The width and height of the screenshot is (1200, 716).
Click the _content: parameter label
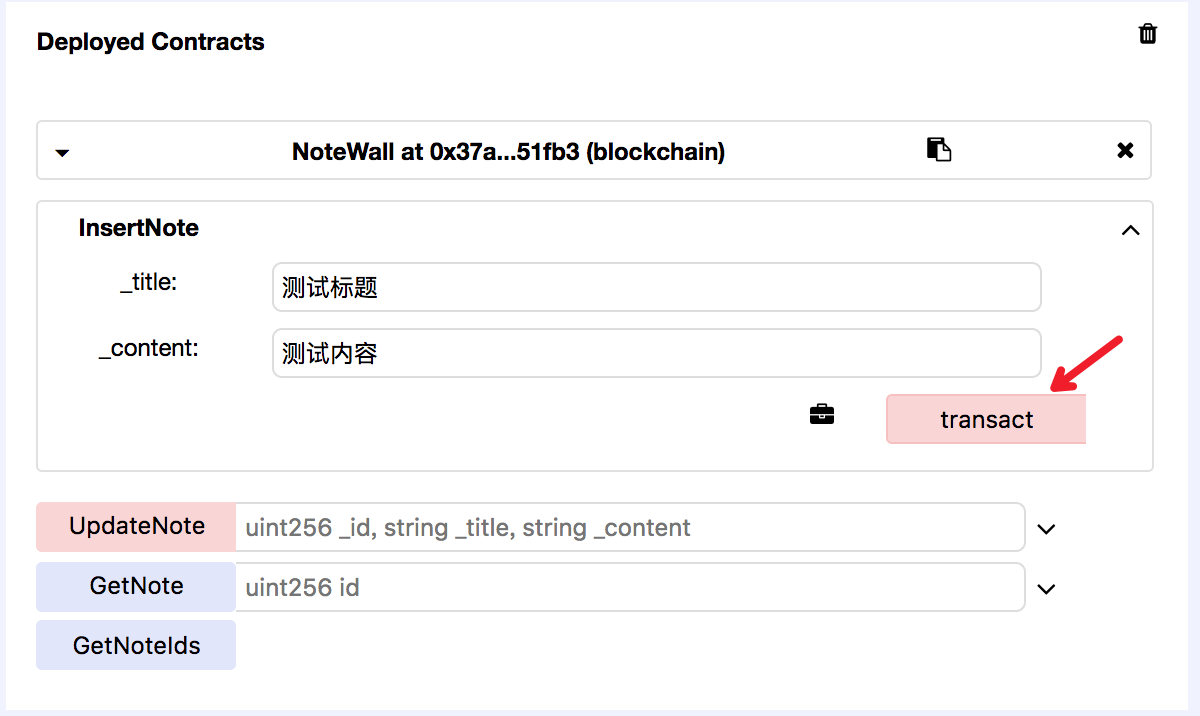(149, 349)
